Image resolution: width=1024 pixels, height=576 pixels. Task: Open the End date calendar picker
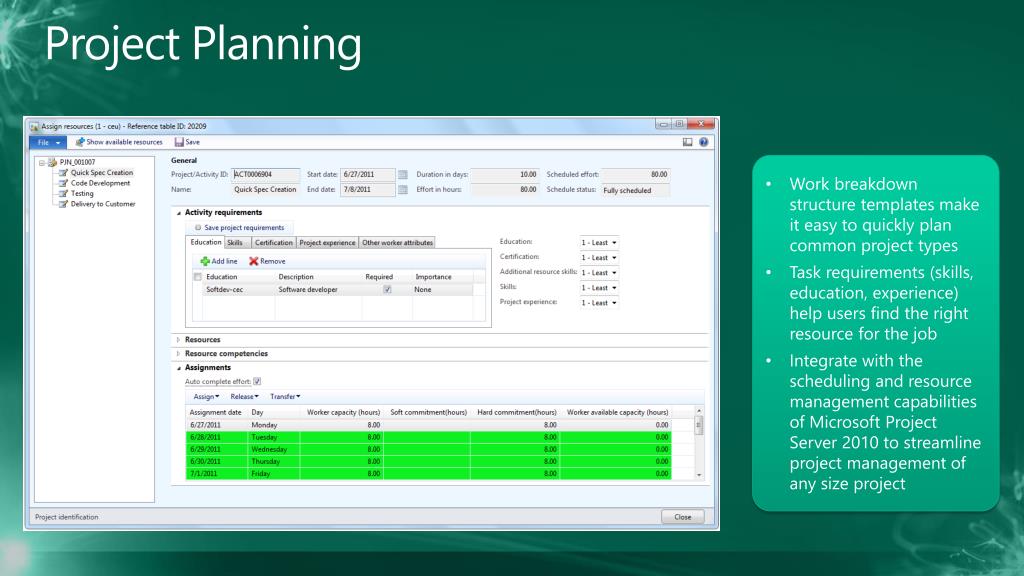click(x=403, y=190)
